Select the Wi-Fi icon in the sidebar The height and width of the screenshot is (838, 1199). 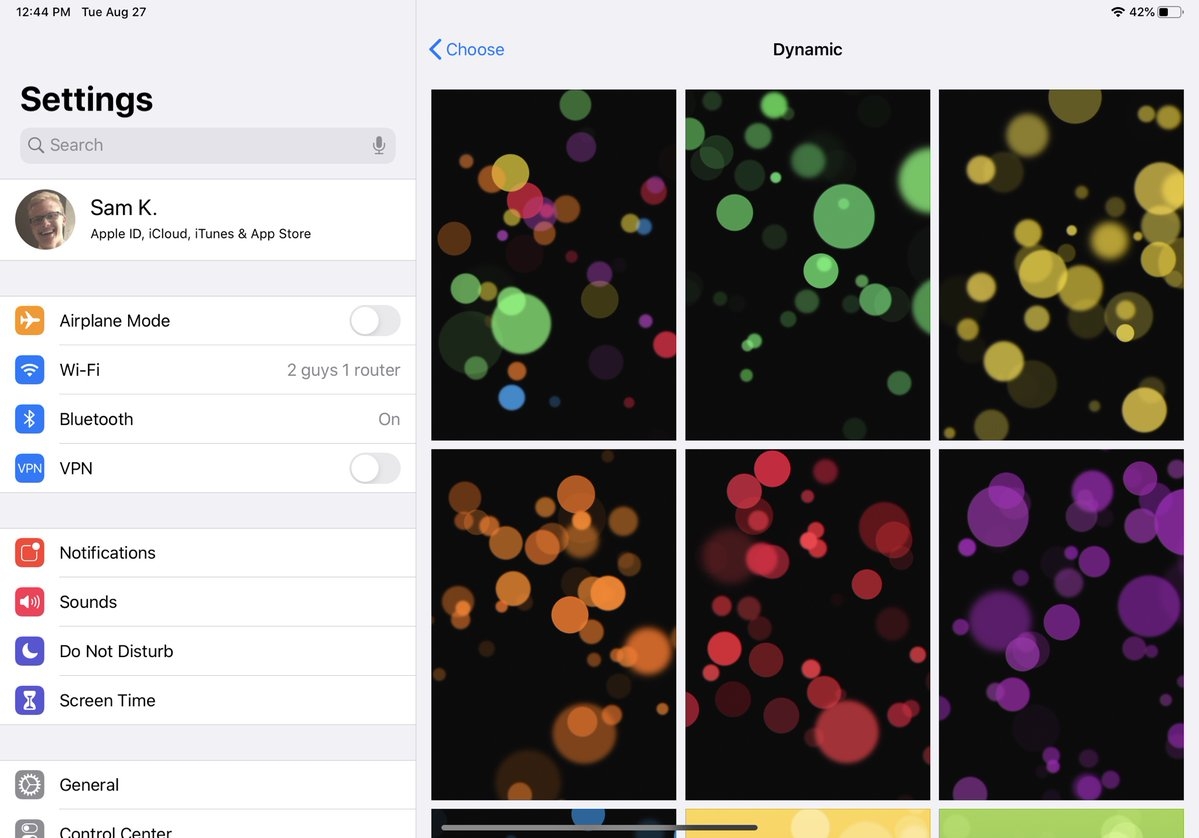(29, 369)
